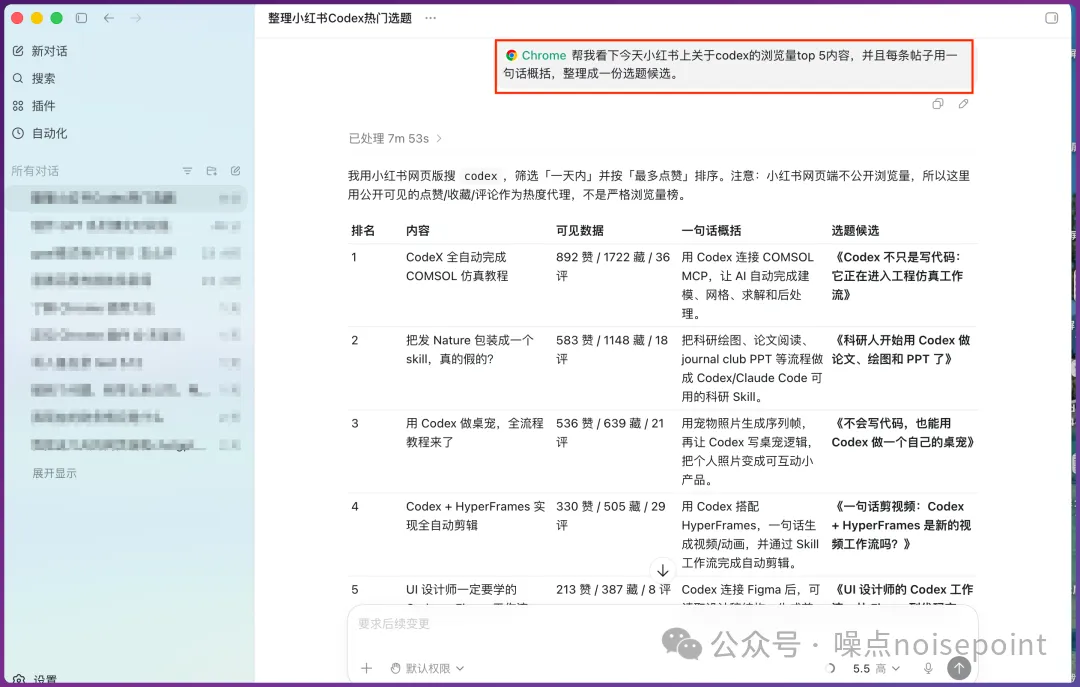This screenshot has height=687, width=1080.
Task: Expand the 已处理 7m 53s details
Action: point(395,139)
